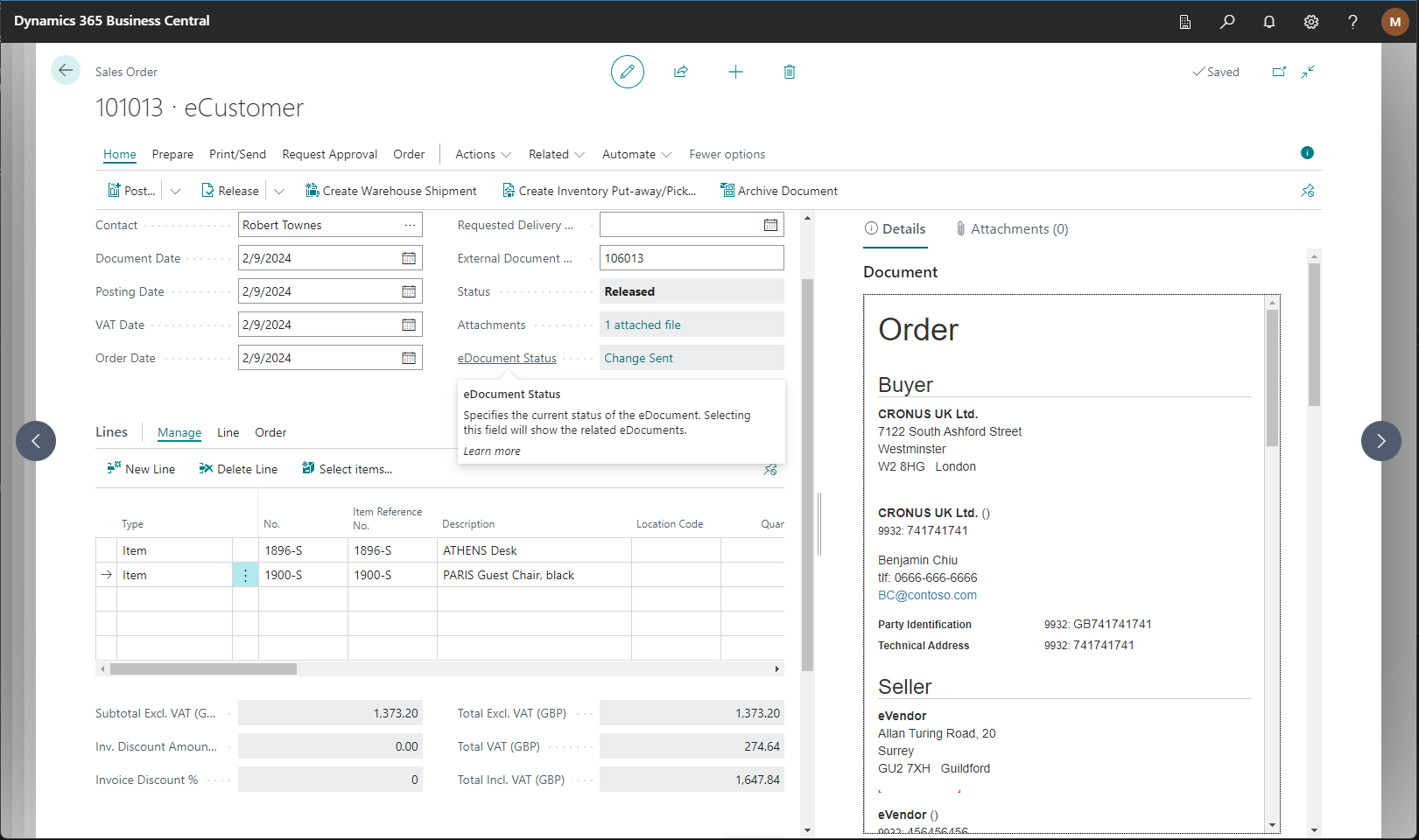Switch to the Attachments (0) tab
The height and width of the screenshot is (840, 1419).
click(x=1012, y=229)
